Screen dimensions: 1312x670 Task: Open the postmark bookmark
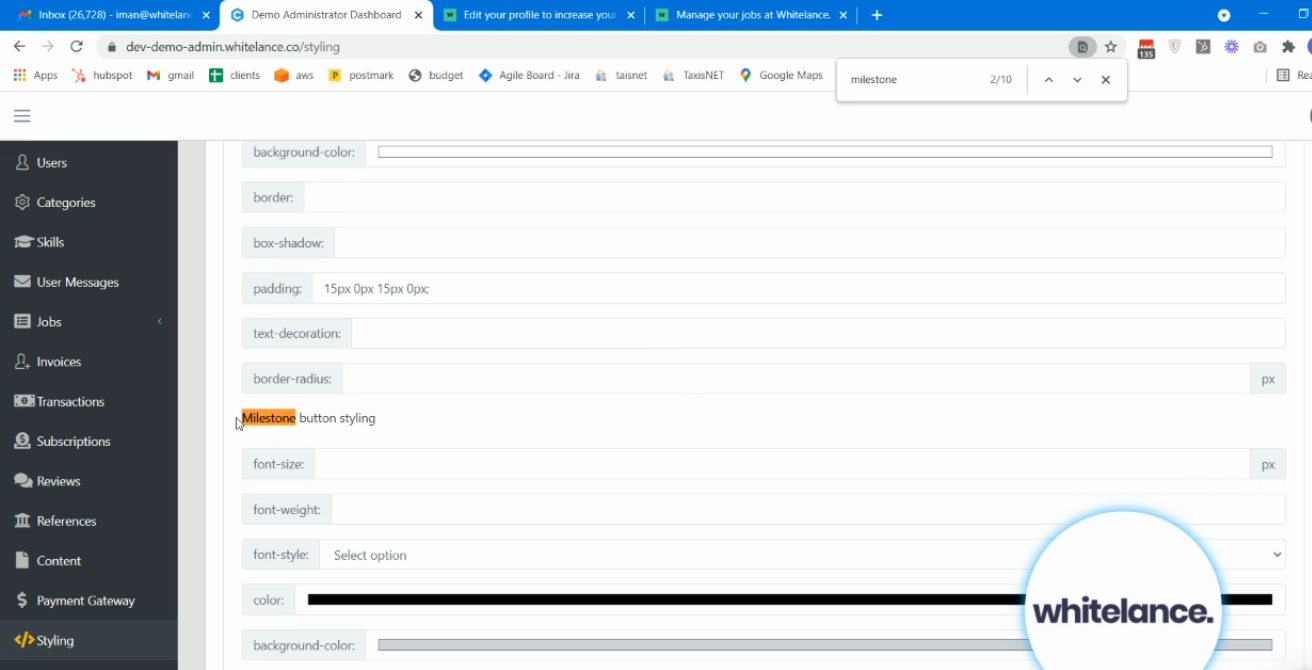361,75
